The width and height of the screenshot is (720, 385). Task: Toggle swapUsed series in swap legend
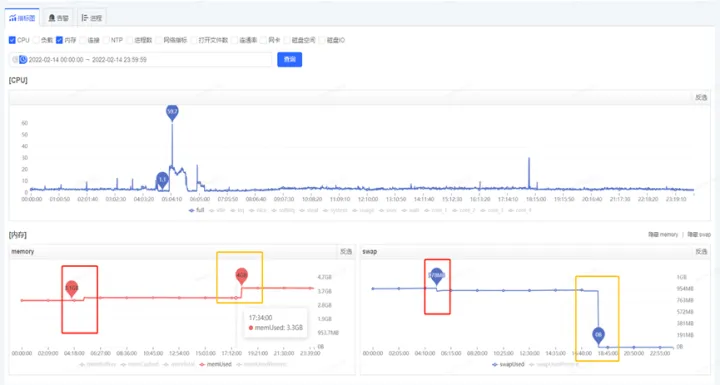pos(508,364)
